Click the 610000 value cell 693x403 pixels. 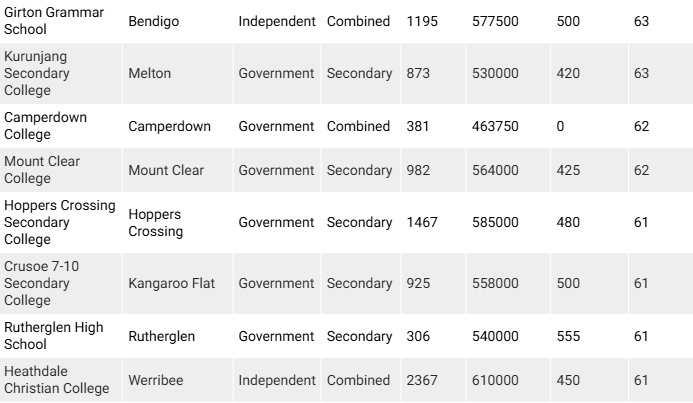[x=496, y=381]
